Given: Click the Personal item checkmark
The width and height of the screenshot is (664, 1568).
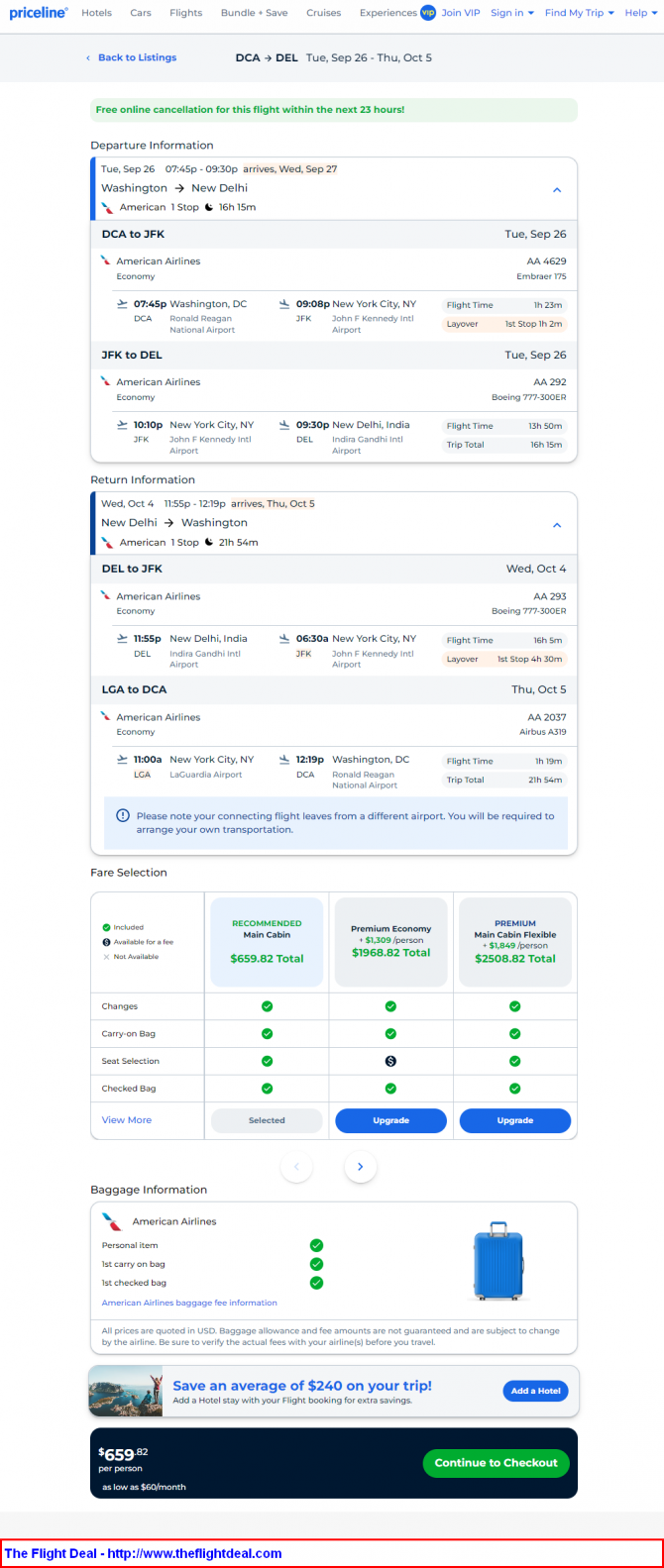Looking at the screenshot, I should 316,1245.
